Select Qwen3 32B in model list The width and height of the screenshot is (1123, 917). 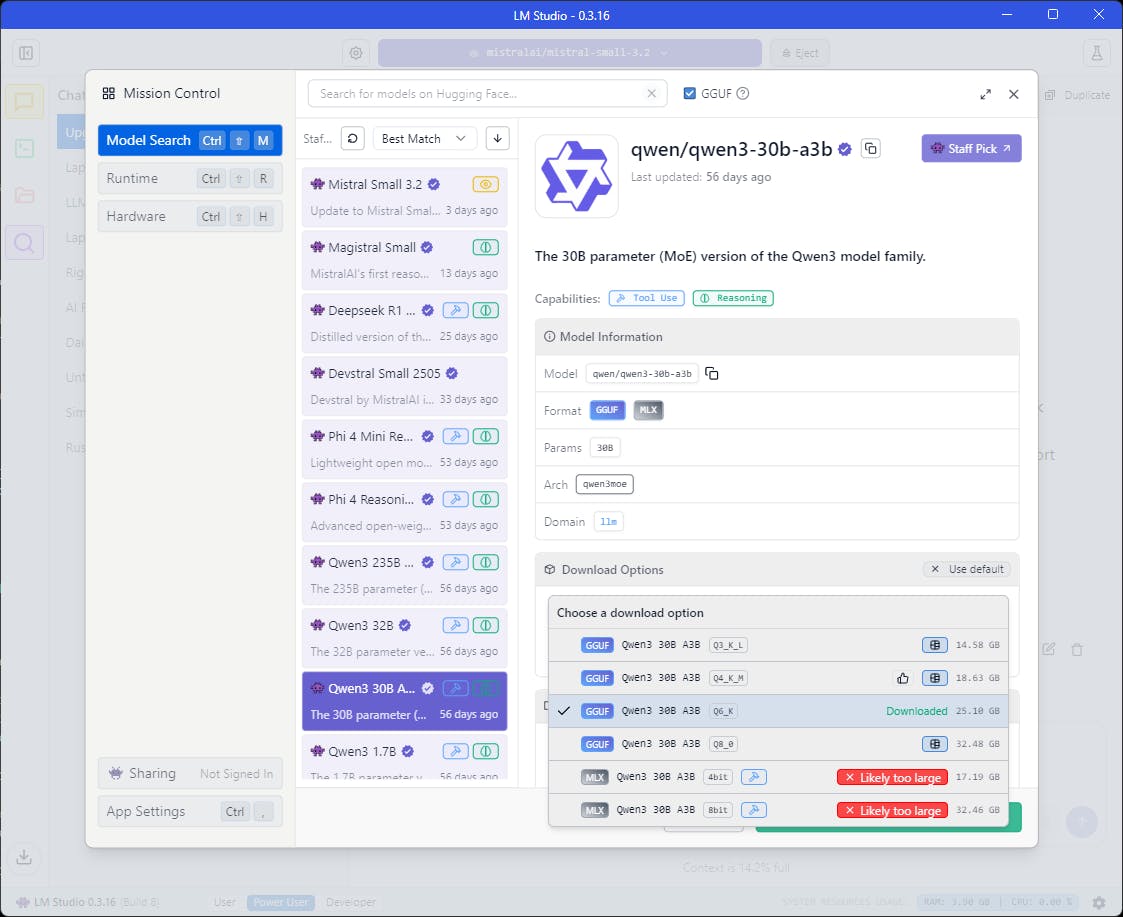[405, 638]
